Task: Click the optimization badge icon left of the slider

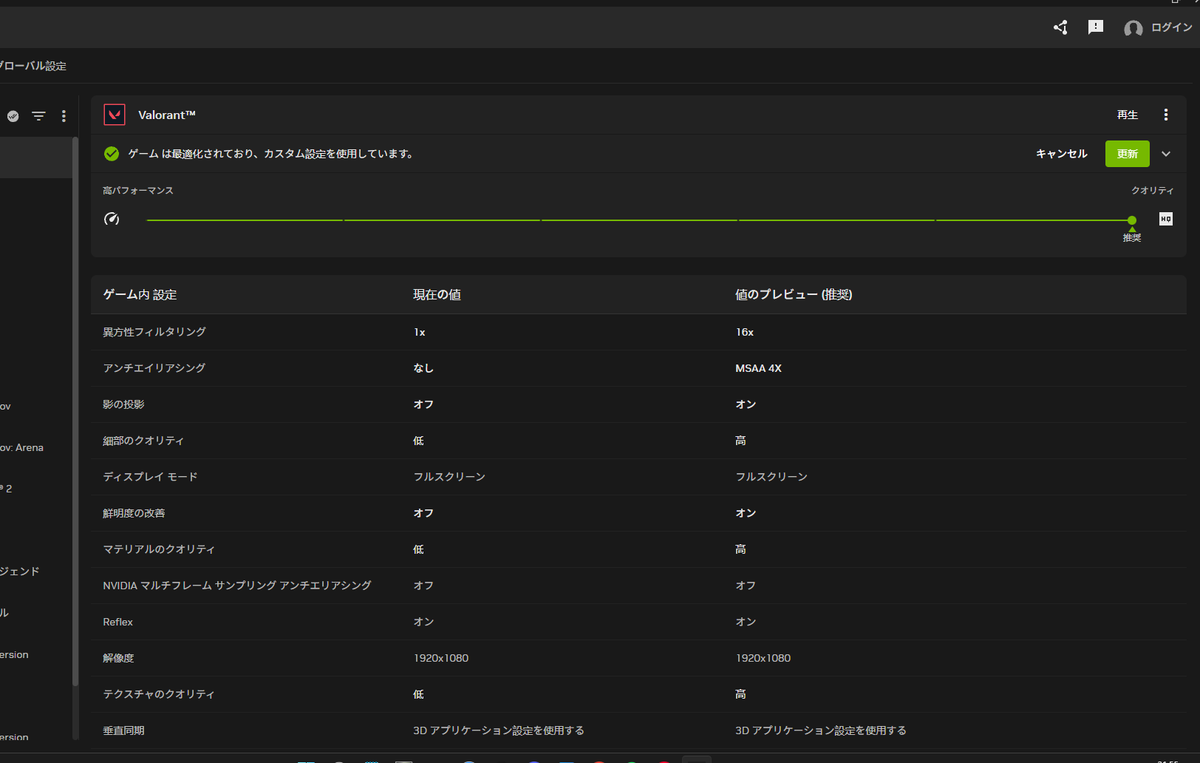Action: coord(111,218)
